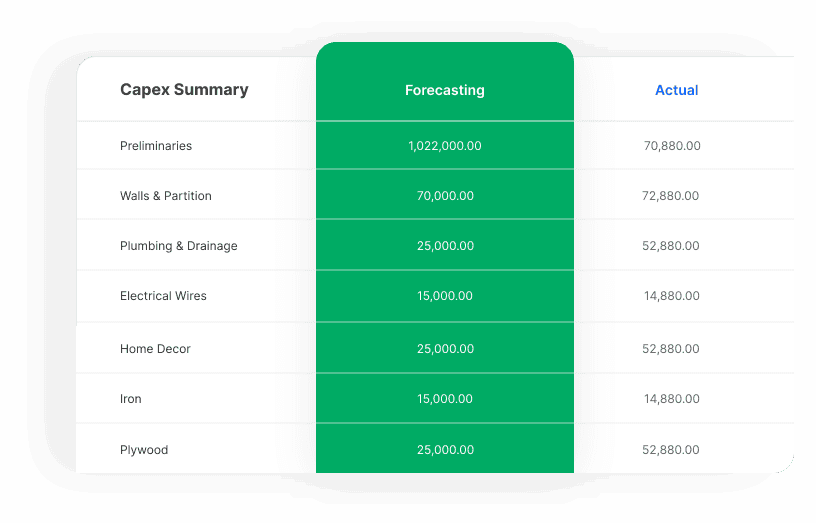
Task: Click the Capex Summary column header
Action: point(184,90)
